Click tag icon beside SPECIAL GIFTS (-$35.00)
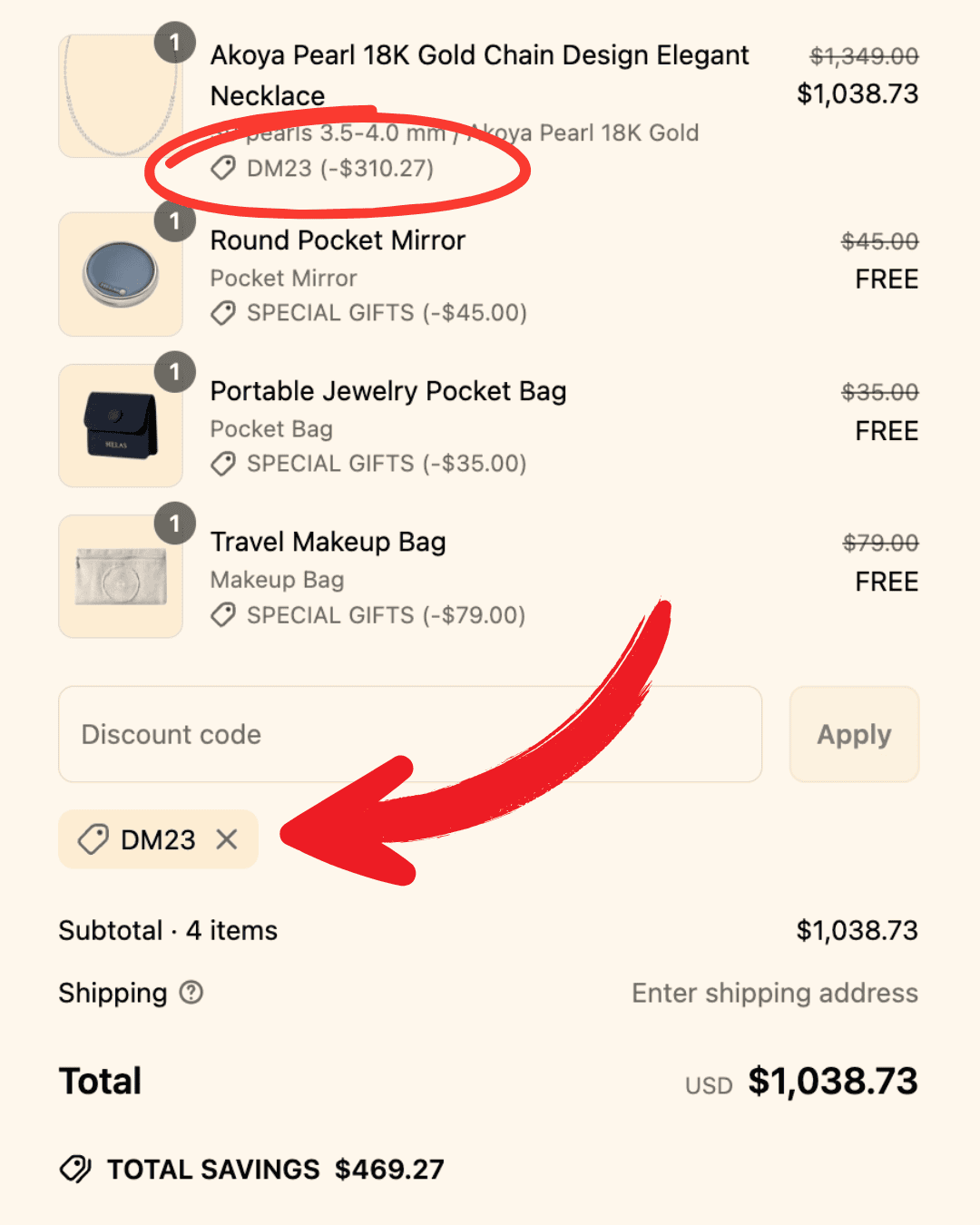 click(x=223, y=464)
